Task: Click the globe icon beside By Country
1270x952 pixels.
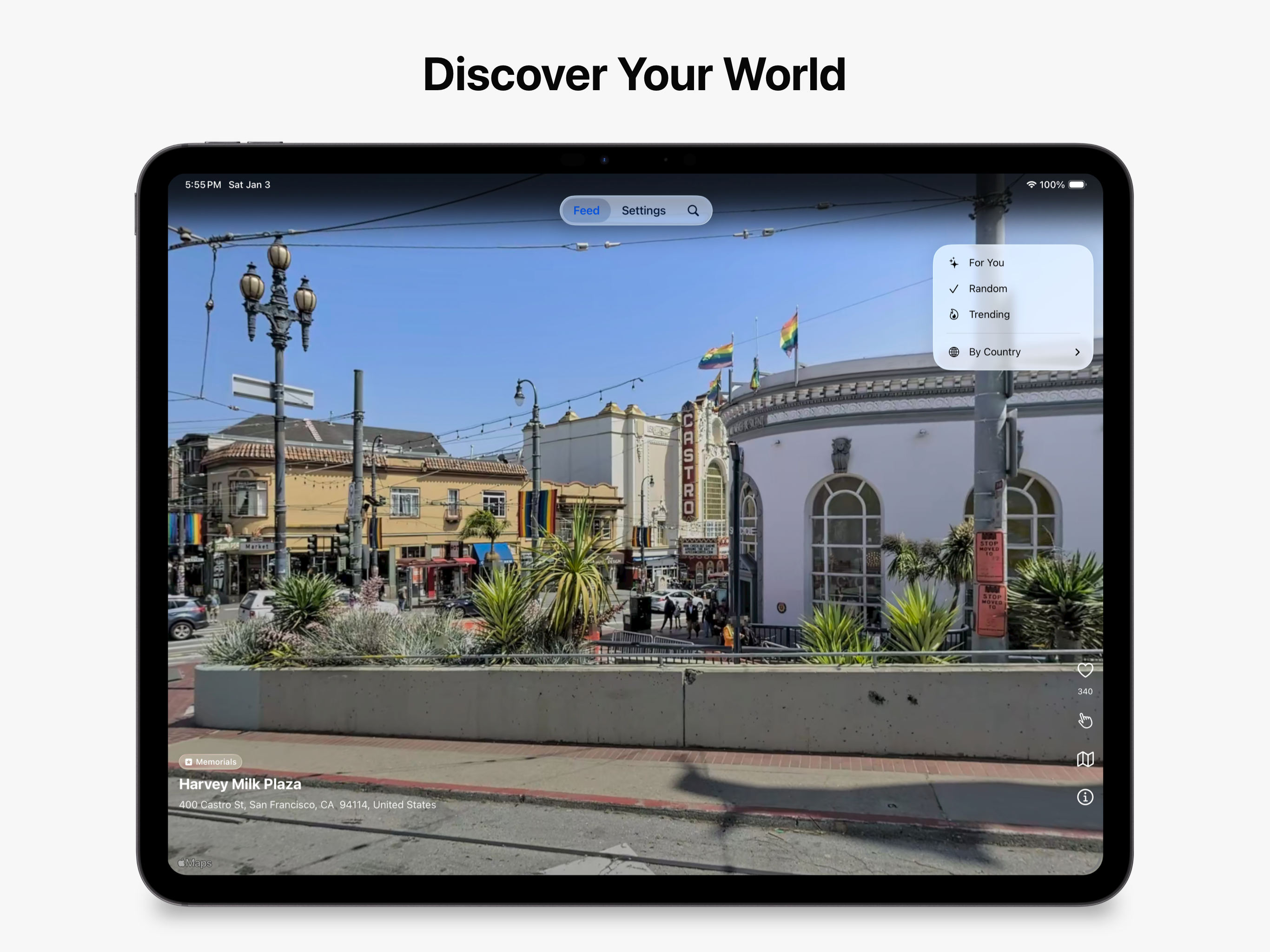Action: [x=953, y=352]
